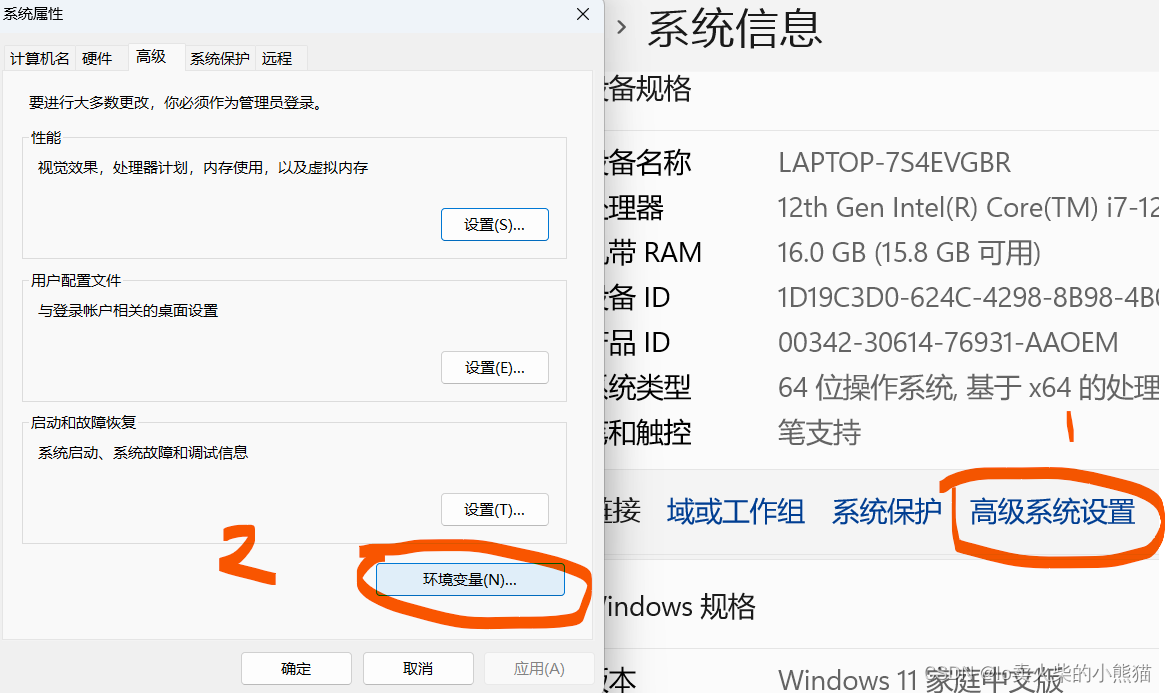This screenshot has height=693, width=1167.
Task: Open the 远程 tab
Action: pos(277,59)
